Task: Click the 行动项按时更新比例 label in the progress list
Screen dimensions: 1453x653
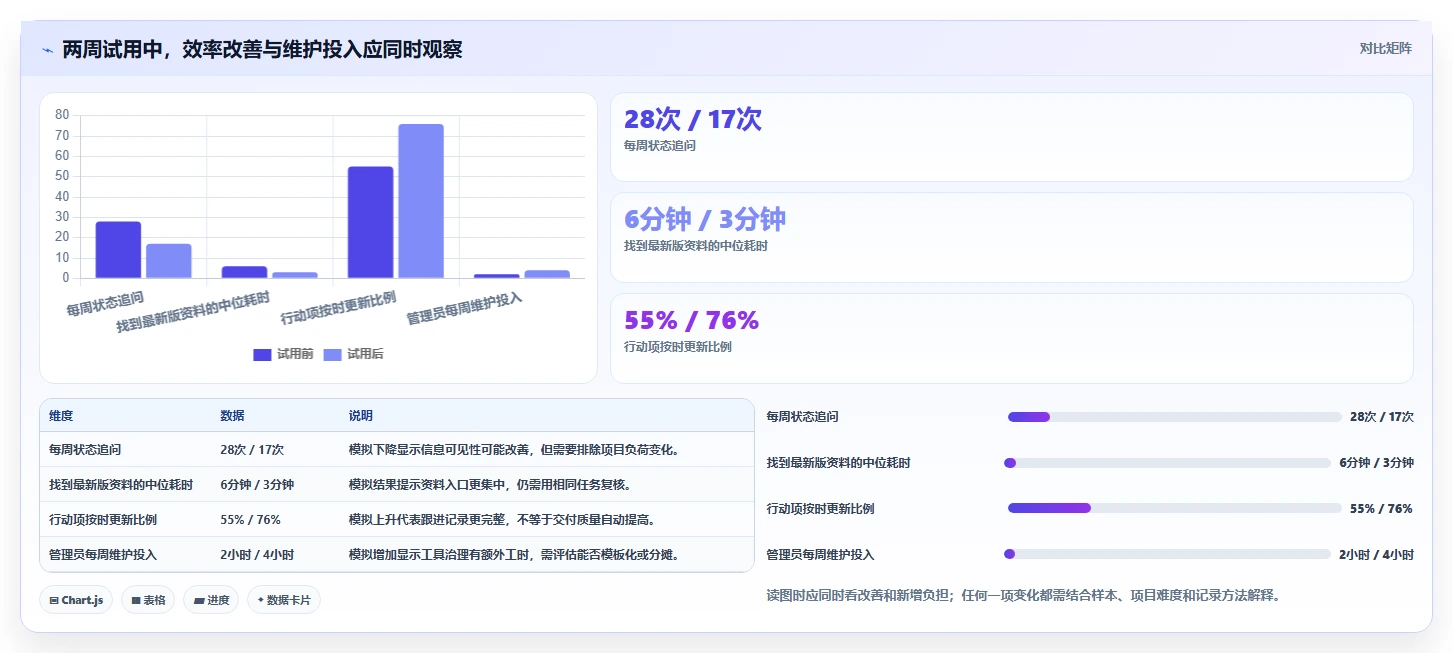Action: [820, 508]
